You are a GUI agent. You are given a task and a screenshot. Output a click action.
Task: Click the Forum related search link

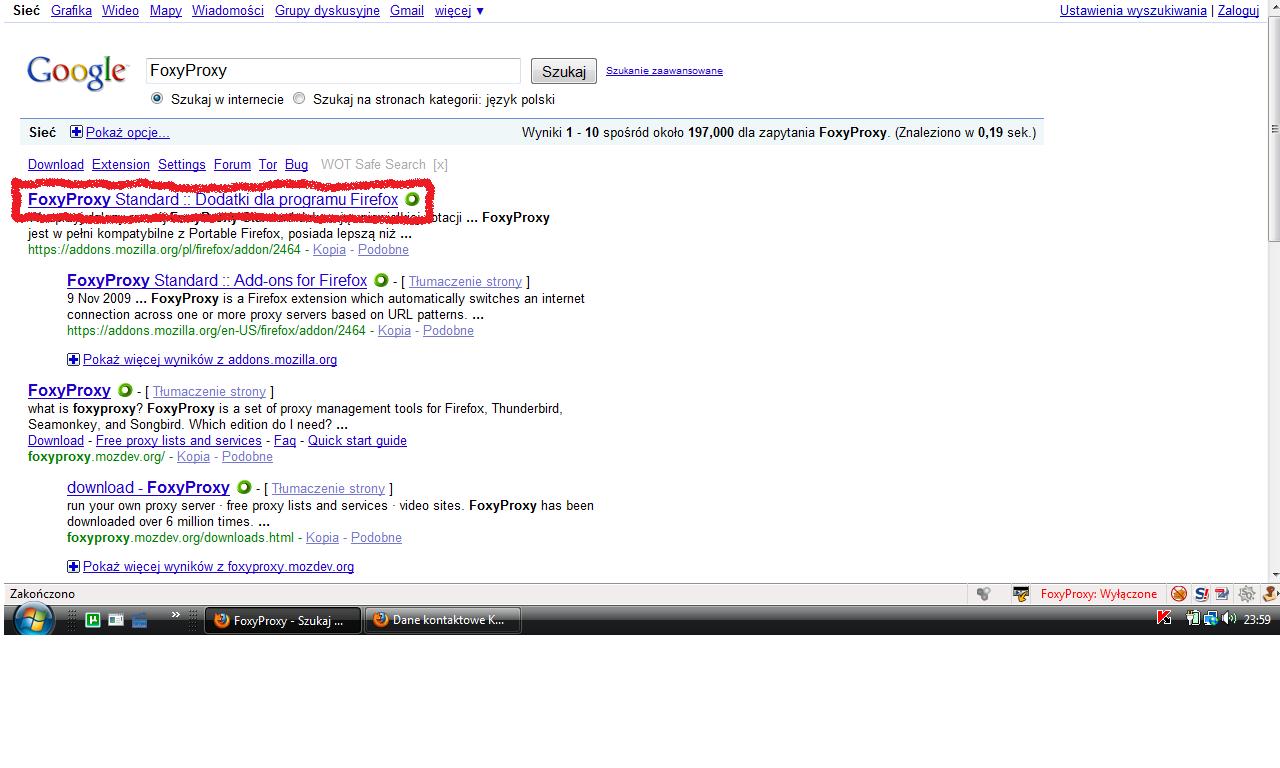point(232,164)
